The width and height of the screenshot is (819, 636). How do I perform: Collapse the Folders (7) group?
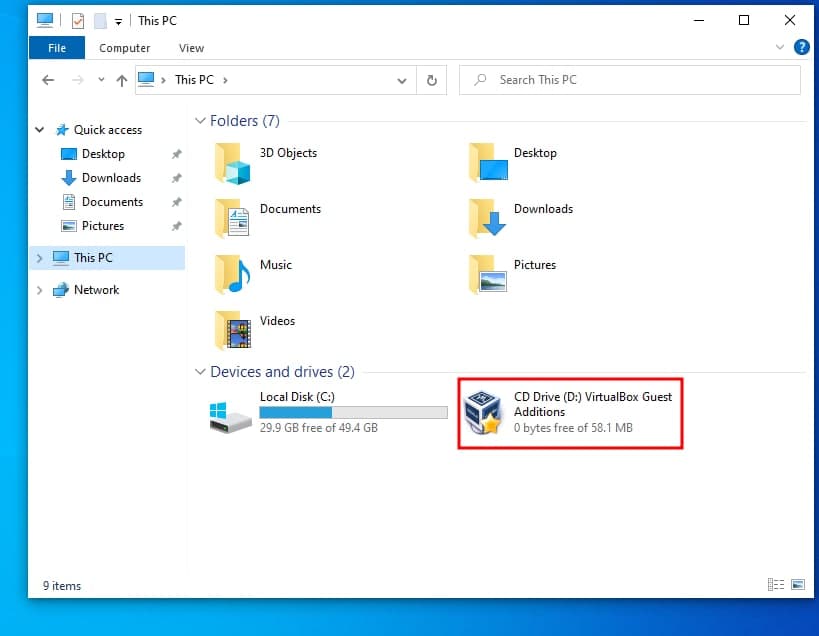tap(200, 121)
